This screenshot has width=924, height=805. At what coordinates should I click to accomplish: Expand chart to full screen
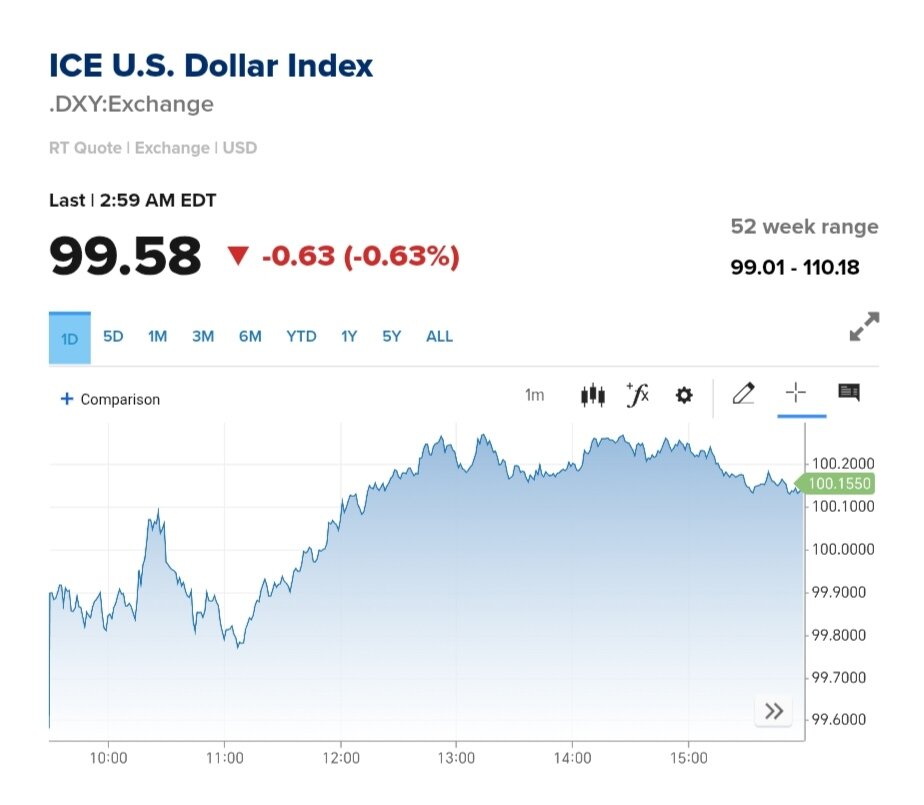pyautogui.click(x=864, y=327)
